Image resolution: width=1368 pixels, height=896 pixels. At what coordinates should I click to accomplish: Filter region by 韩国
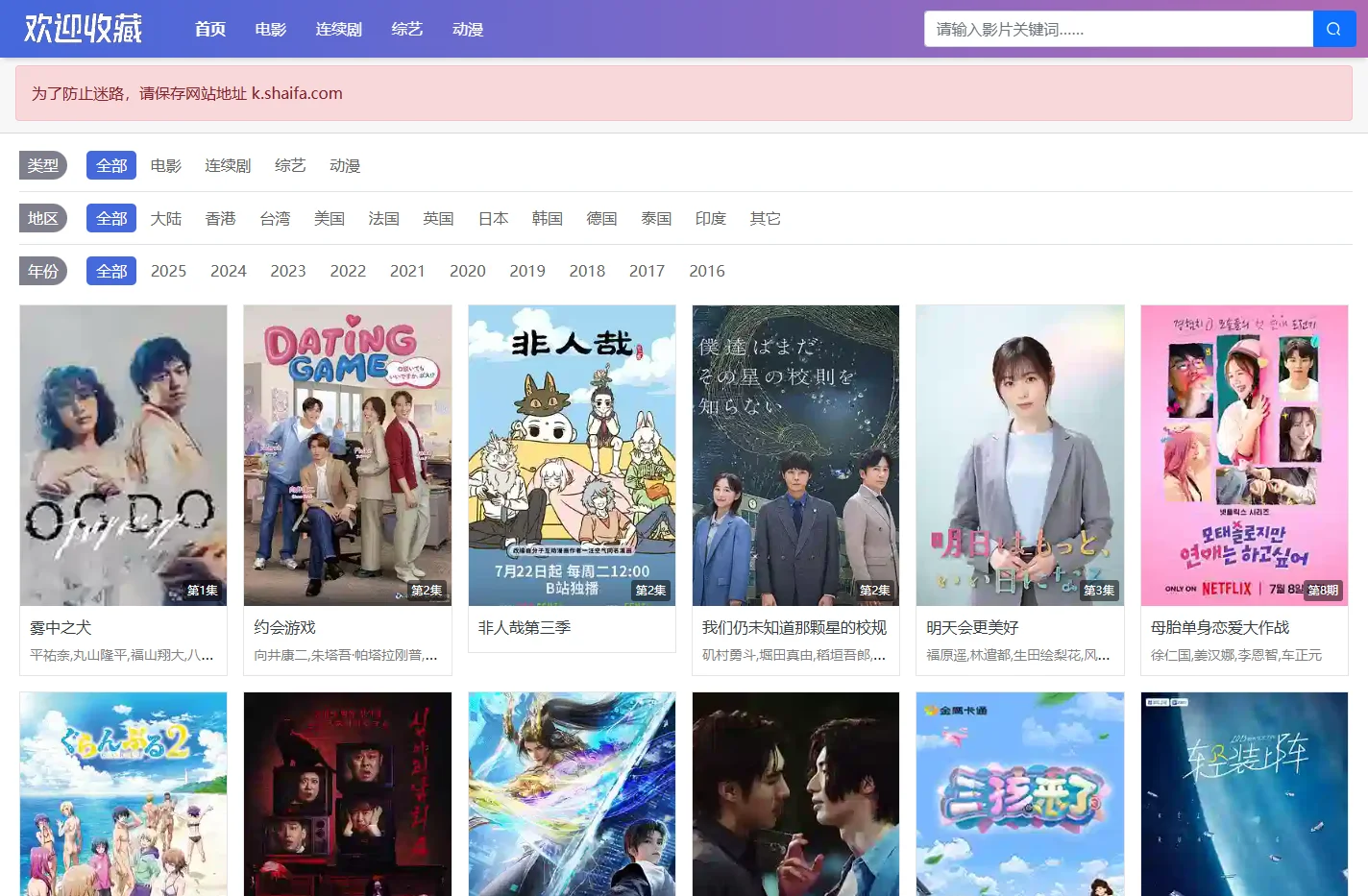pyautogui.click(x=548, y=218)
